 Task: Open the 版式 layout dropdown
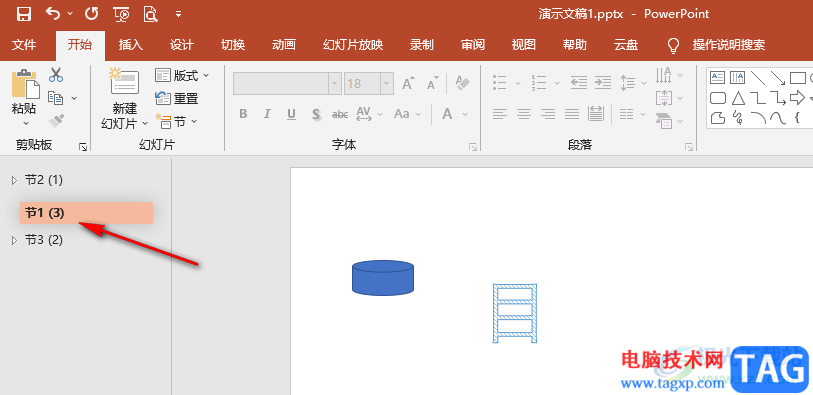(x=182, y=76)
